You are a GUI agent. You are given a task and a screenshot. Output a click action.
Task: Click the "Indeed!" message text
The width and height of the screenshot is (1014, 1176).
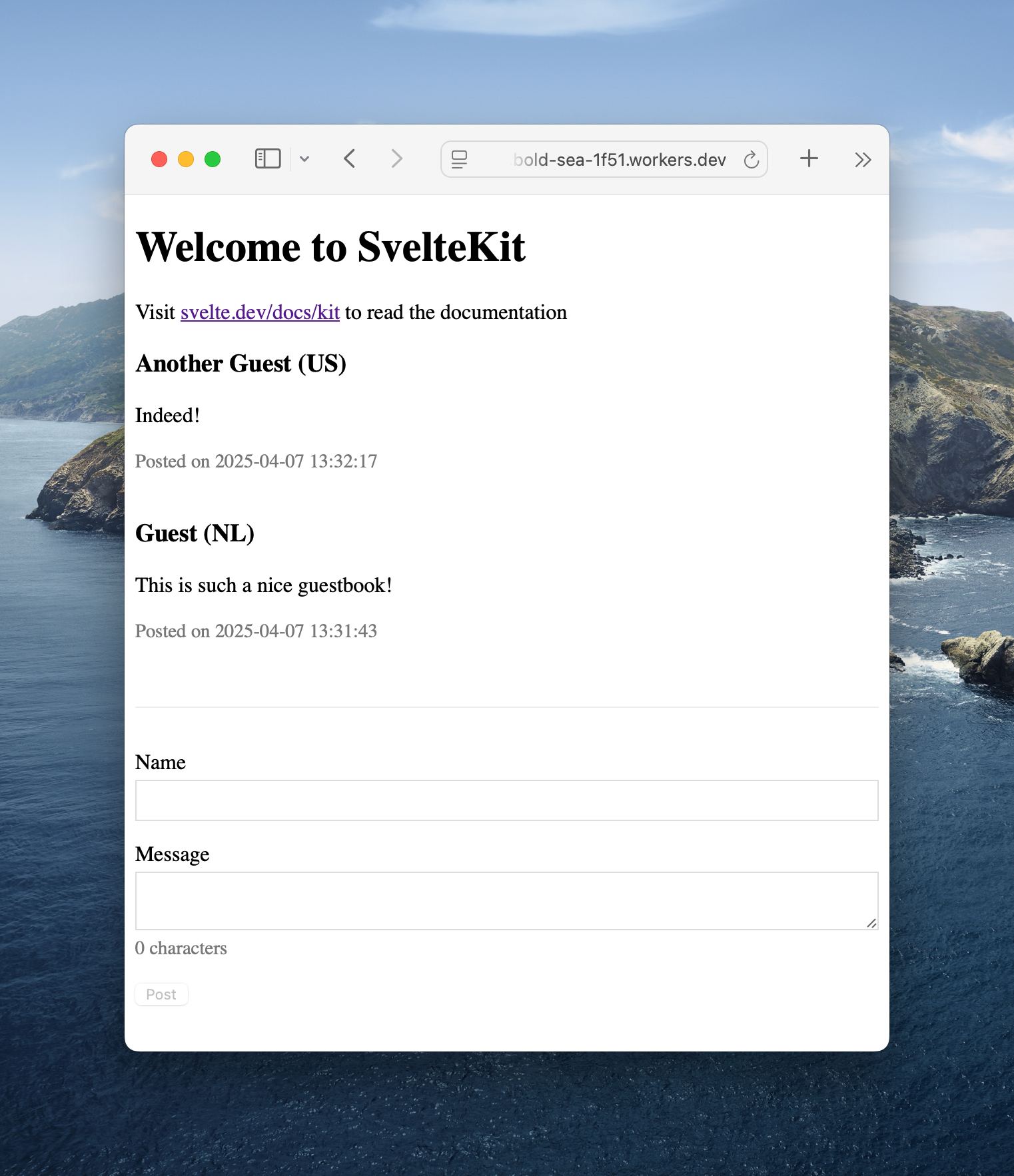(x=167, y=416)
